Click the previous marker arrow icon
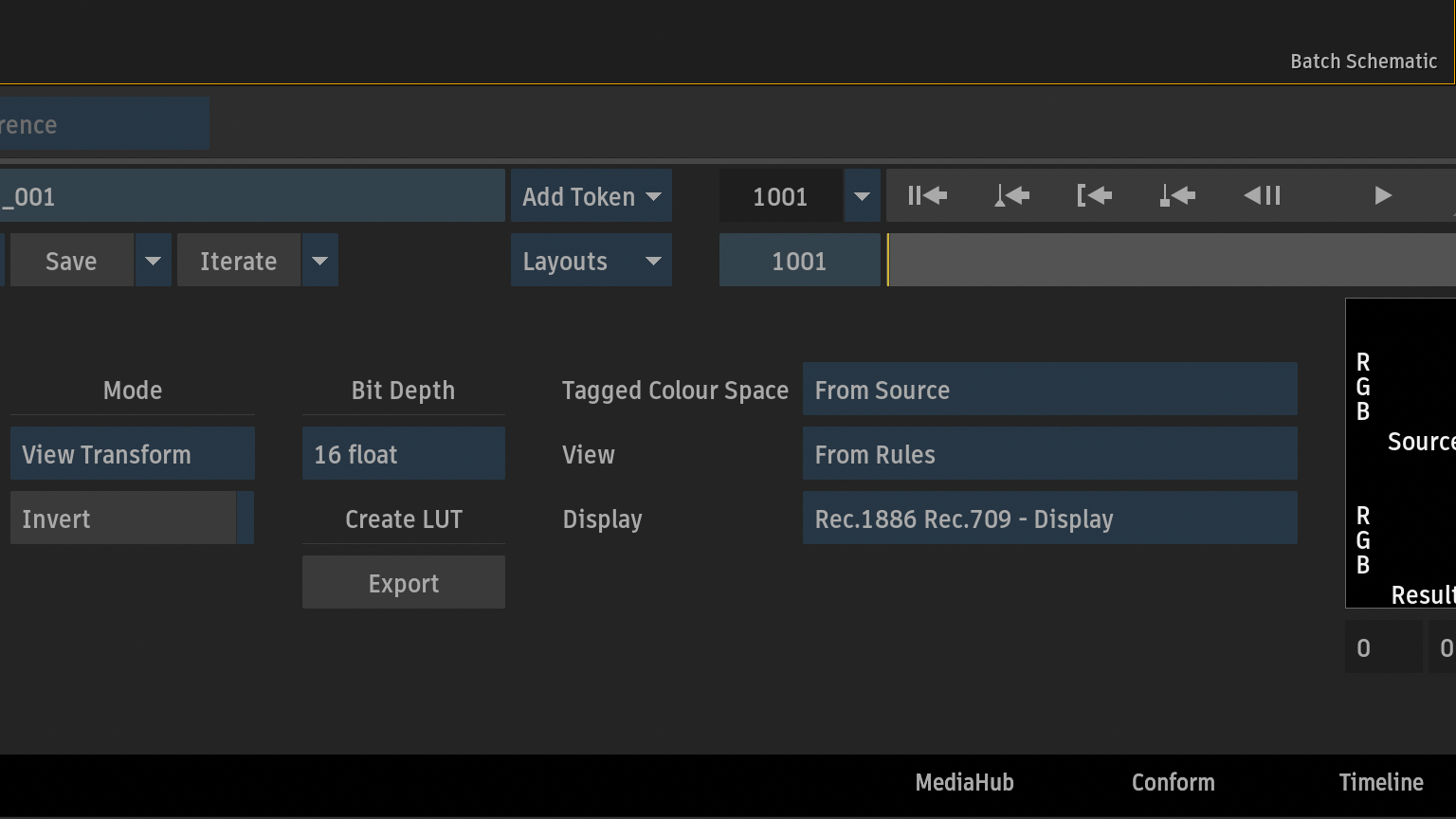 pos(1177,196)
